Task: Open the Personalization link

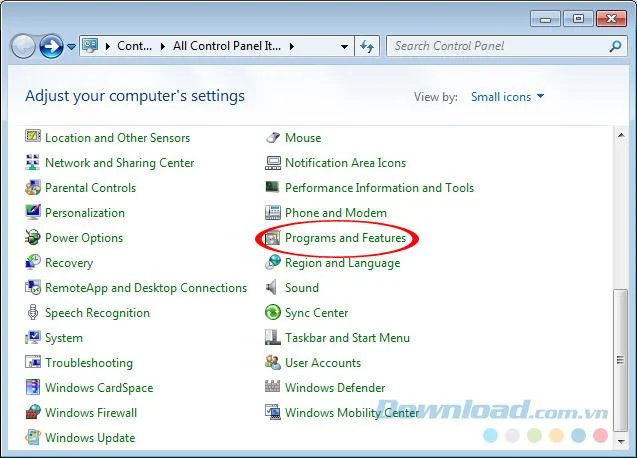Action: click(85, 213)
